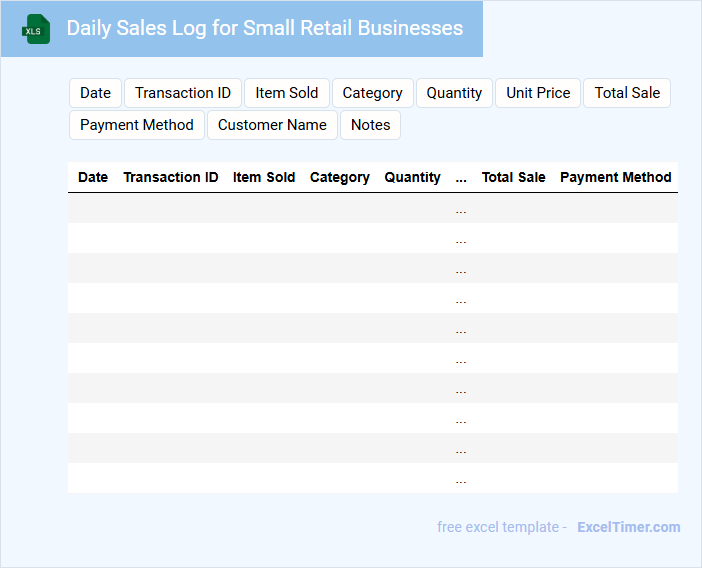
Task: Select the Quantity table column header
Action: coord(412,177)
